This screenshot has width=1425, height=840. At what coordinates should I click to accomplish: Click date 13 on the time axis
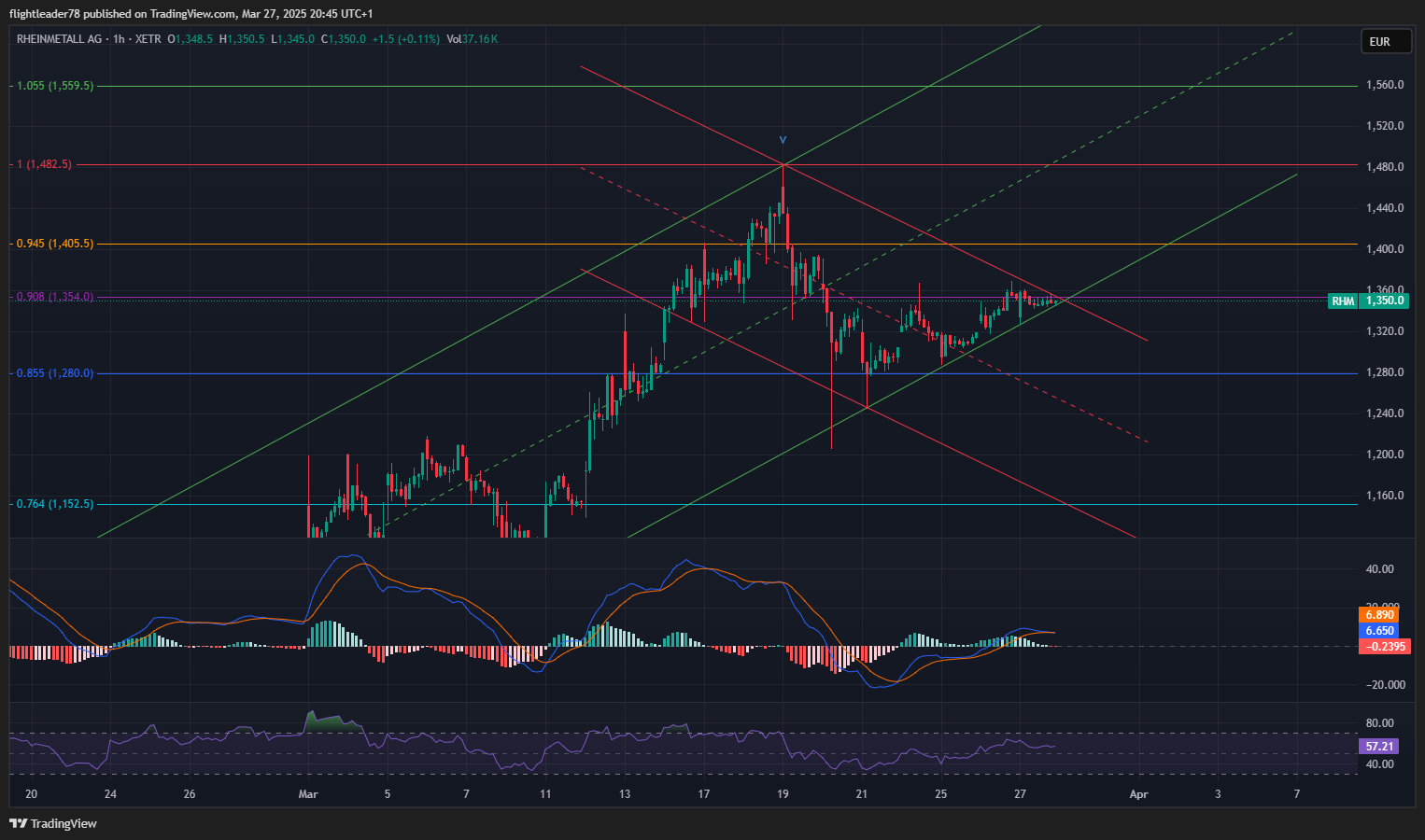(x=625, y=794)
